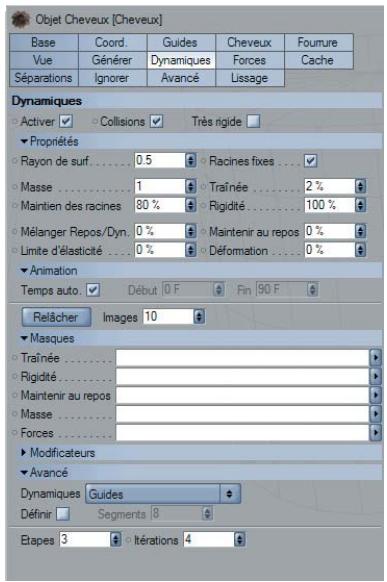Click the Traînée percent field
The height and width of the screenshot is (582, 387).
[329, 186]
